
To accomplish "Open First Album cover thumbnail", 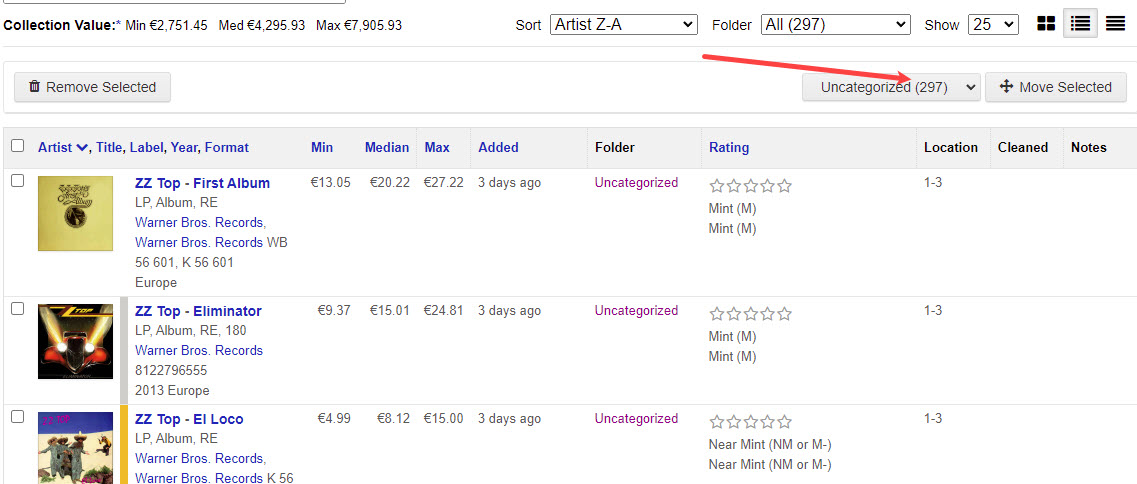I will click(75, 213).
